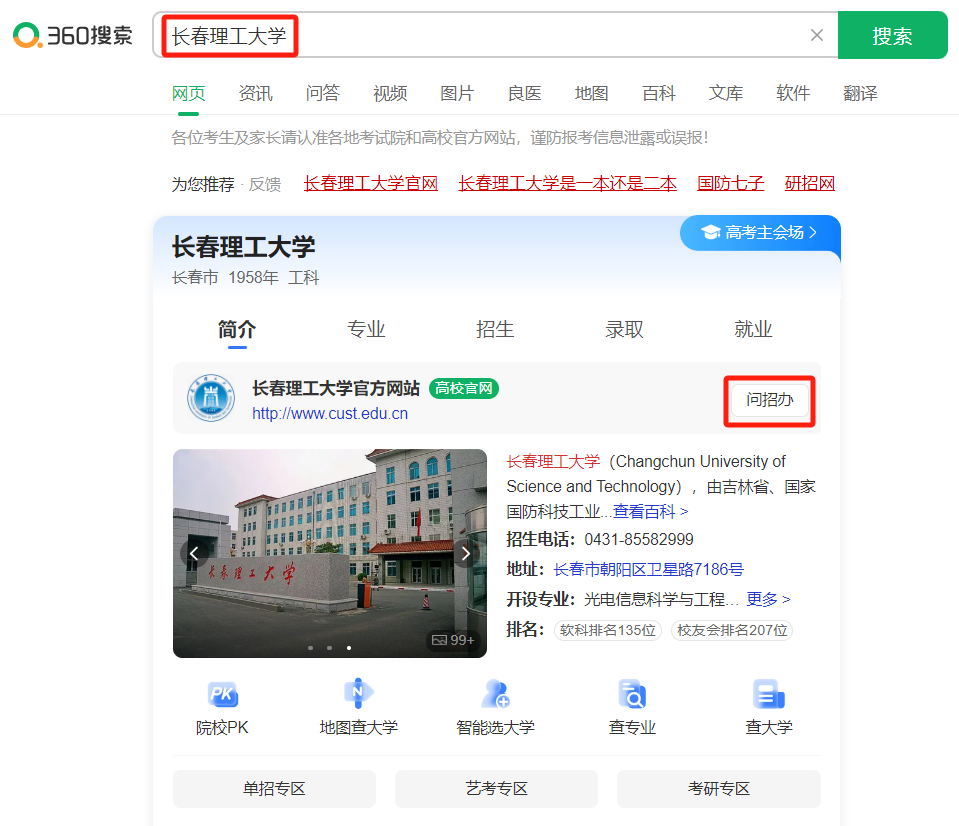Expand the 查看百科 link
Screen dimensions: 959x826
[x=650, y=511]
